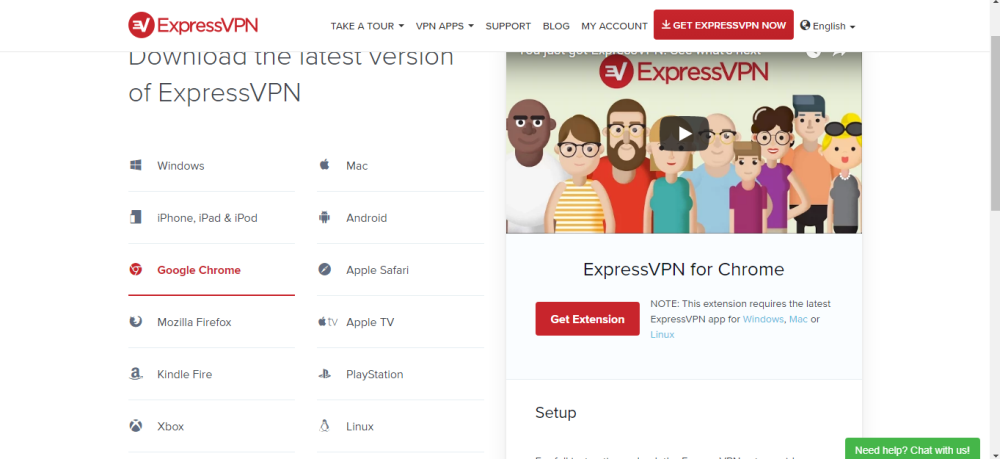
Task: Select the PlayStation tab
Action: (x=401, y=374)
